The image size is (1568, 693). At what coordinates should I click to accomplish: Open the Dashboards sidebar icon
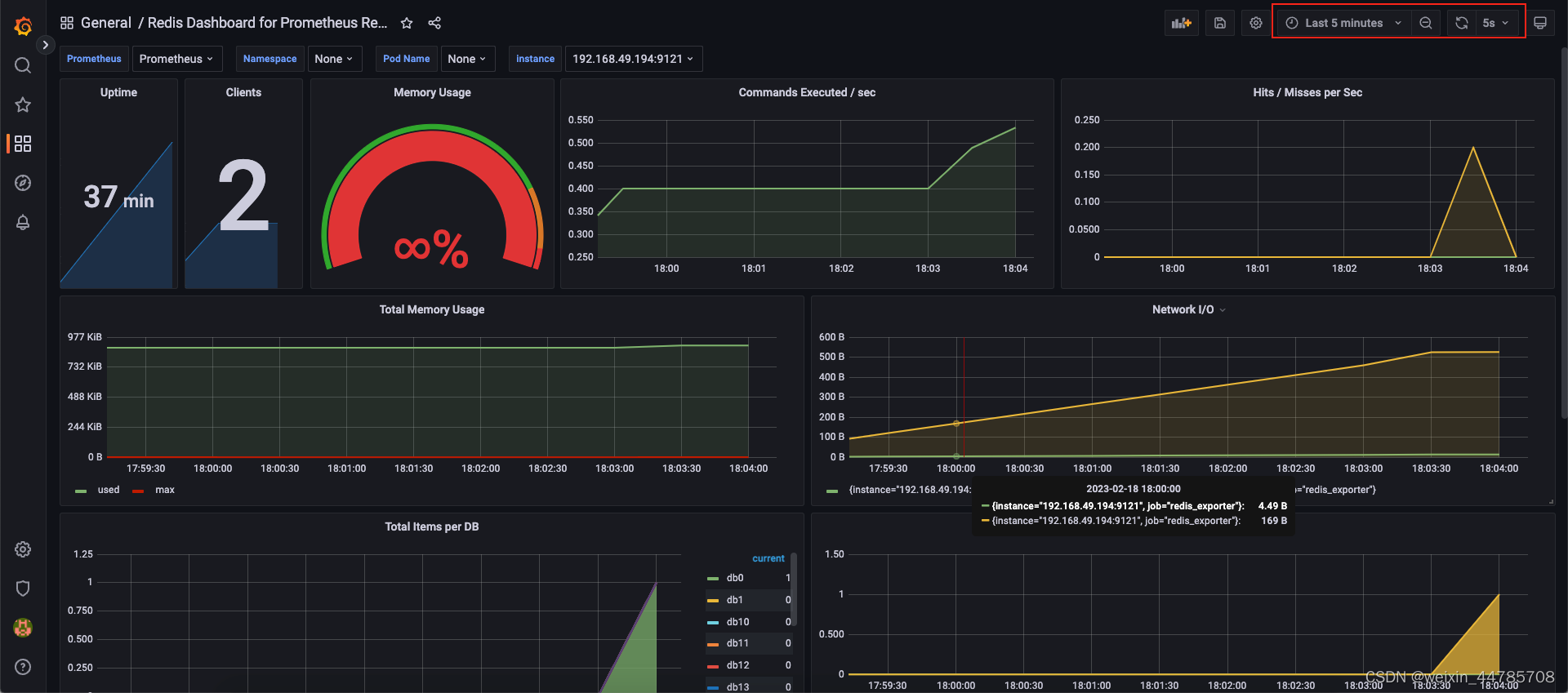(x=23, y=144)
